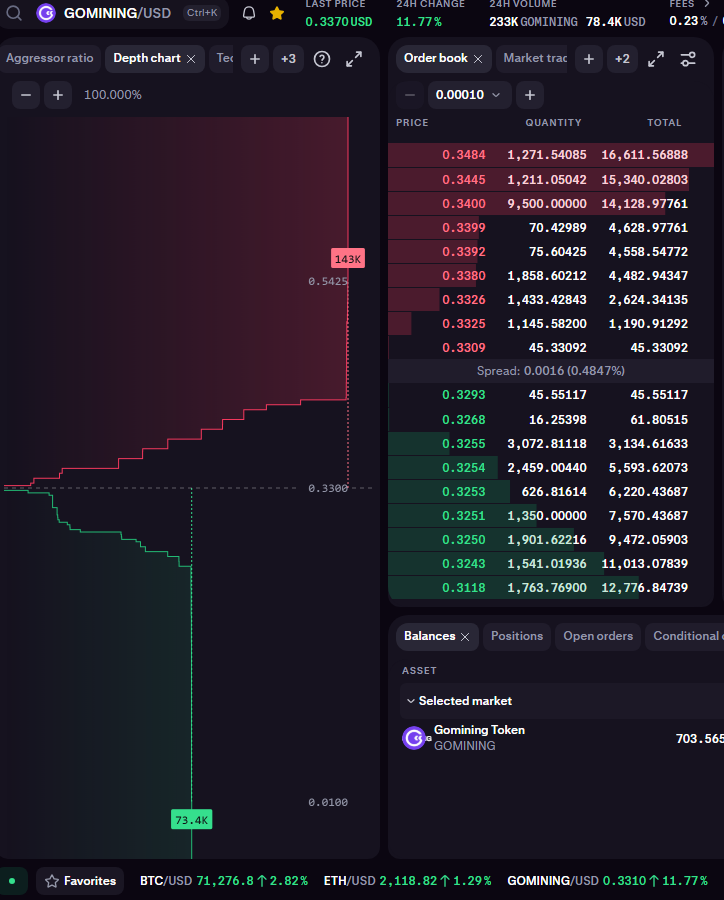This screenshot has width=724, height=900.
Task: Toggle the favorite star for GOMINING/USD
Action: point(277,13)
